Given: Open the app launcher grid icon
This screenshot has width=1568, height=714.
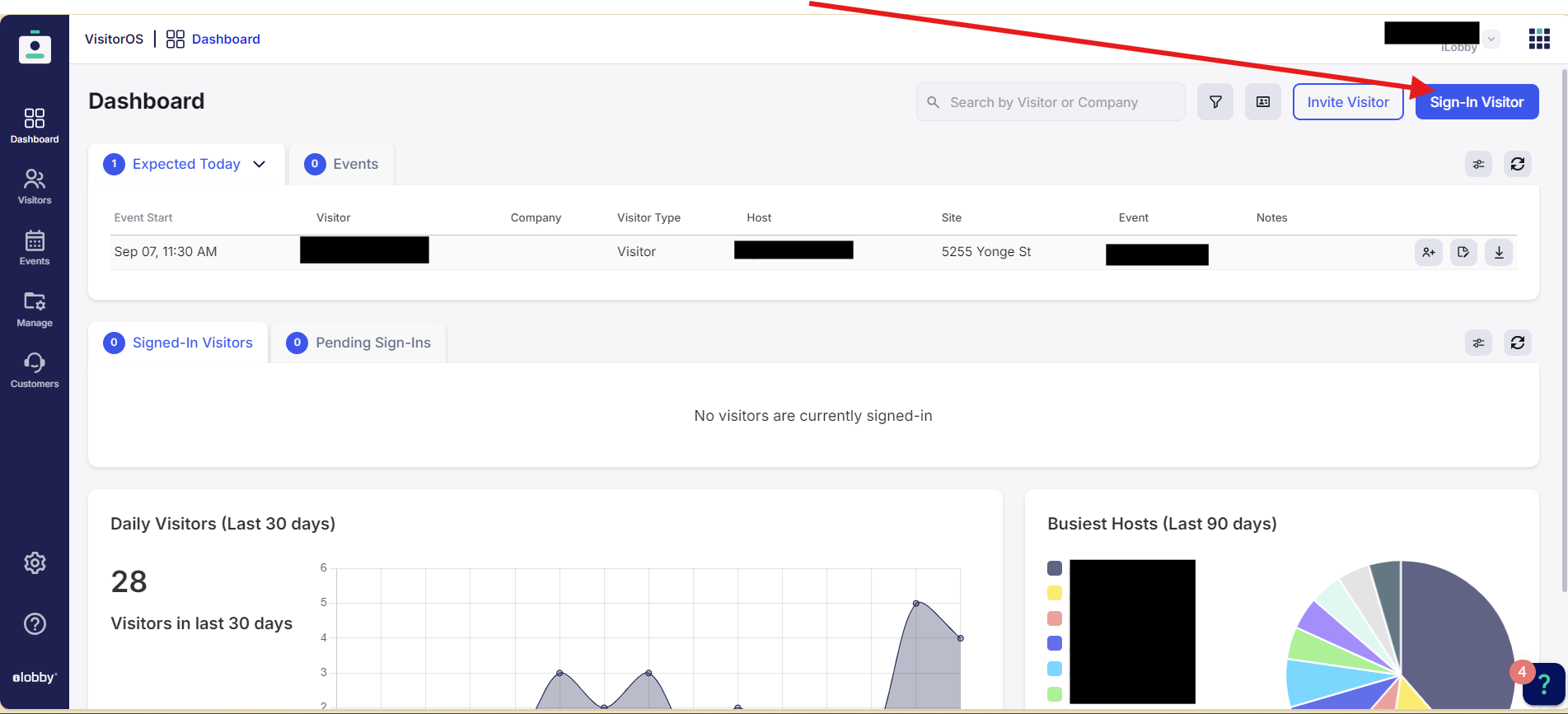Looking at the screenshot, I should [1539, 39].
